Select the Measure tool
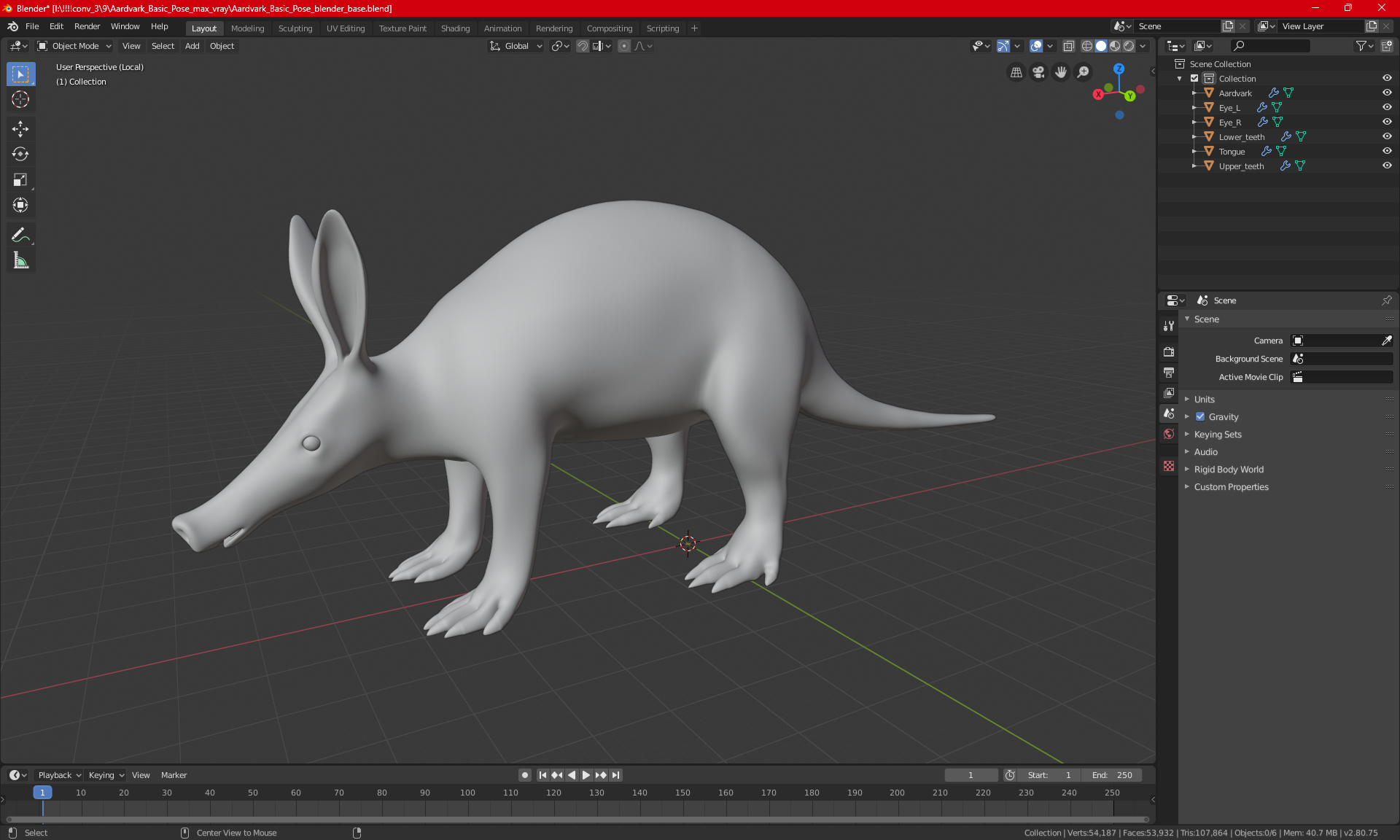The height and width of the screenshot is (840, 1400). tap(20, 261)
